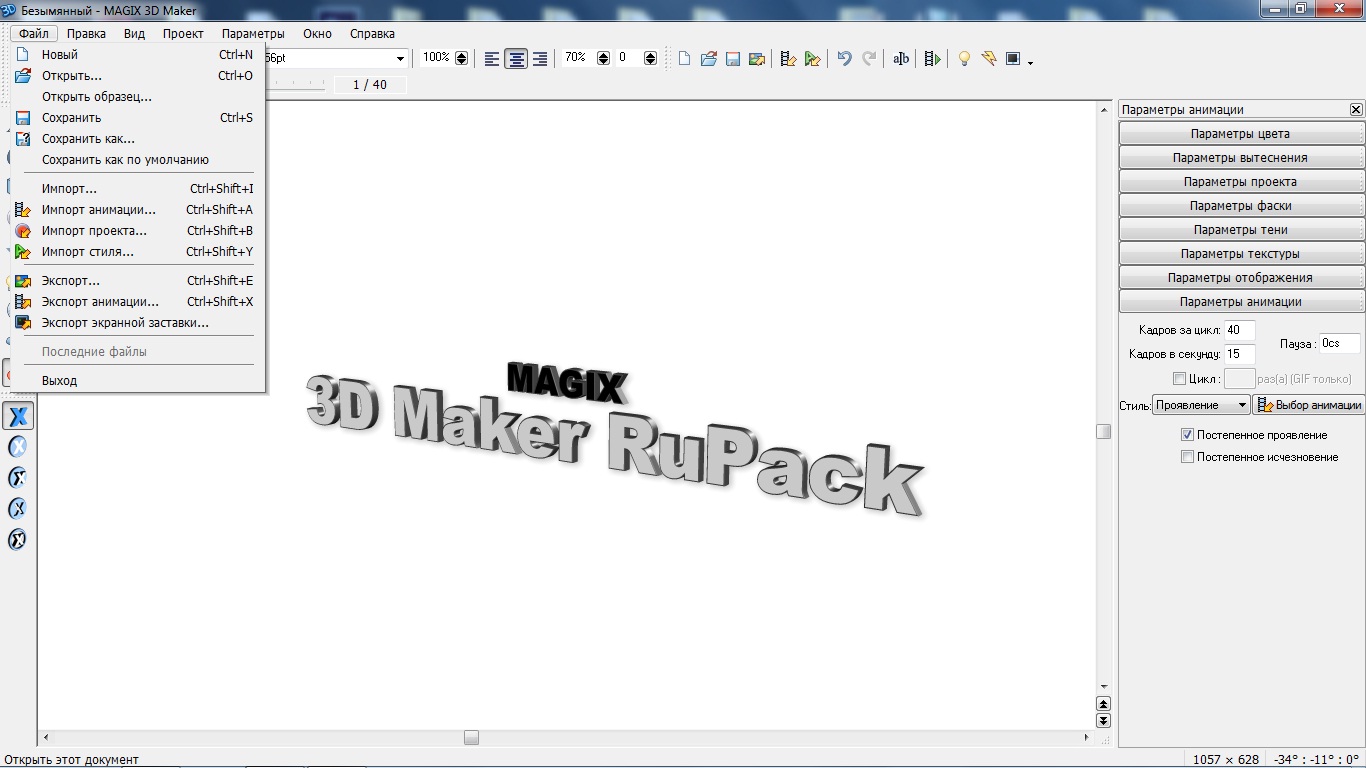Click the left text alignment icon
Viewport: 1366px width, 768px height.
492,59
